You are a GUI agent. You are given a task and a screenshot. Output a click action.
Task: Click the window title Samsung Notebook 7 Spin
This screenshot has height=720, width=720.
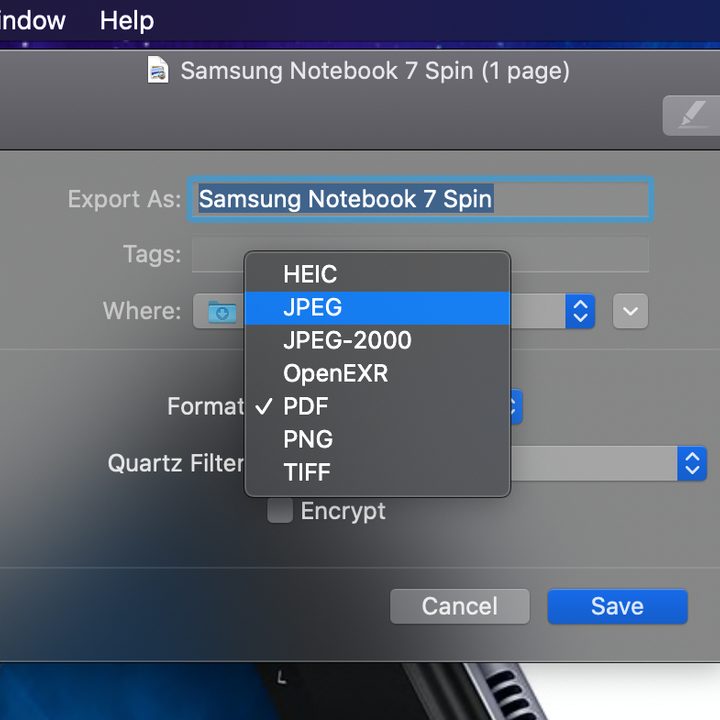(375, 71)
